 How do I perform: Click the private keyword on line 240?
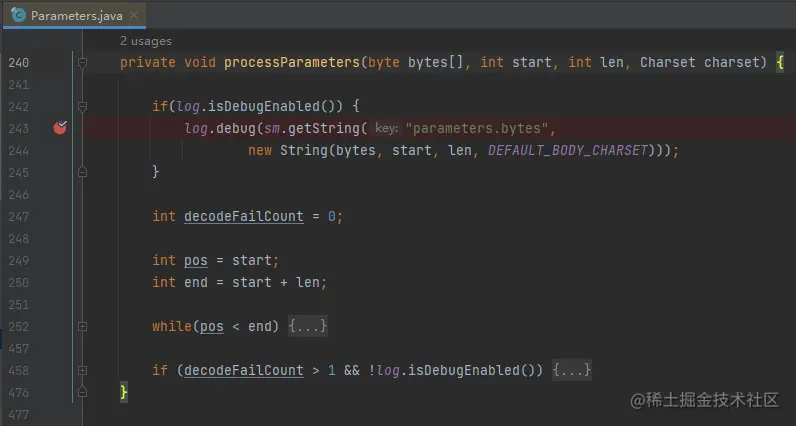pos(148,62)
